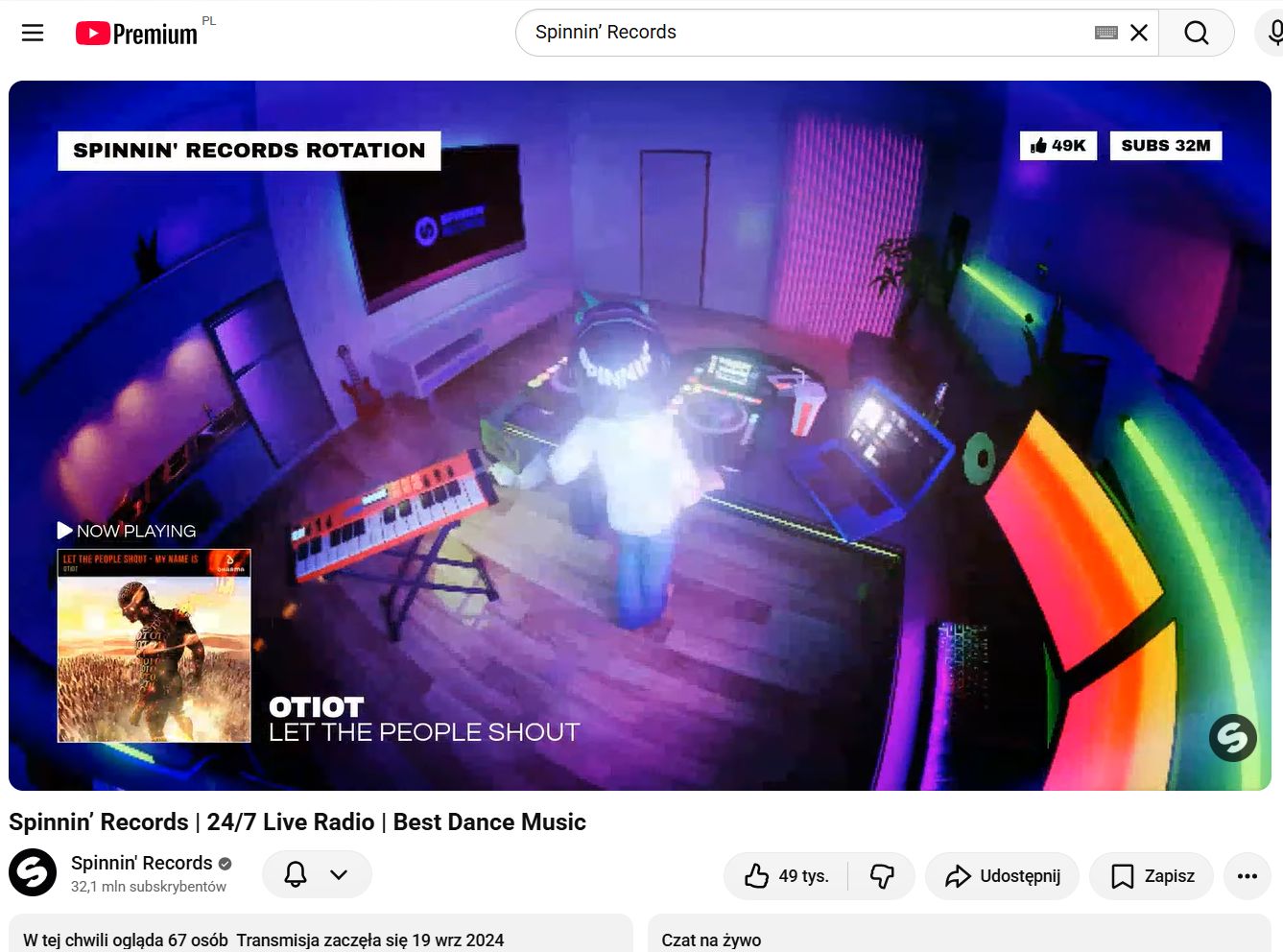Expand description showing 67 osób watching
This screenshot has width=1283, height=952.
click(x=321, y=934)
